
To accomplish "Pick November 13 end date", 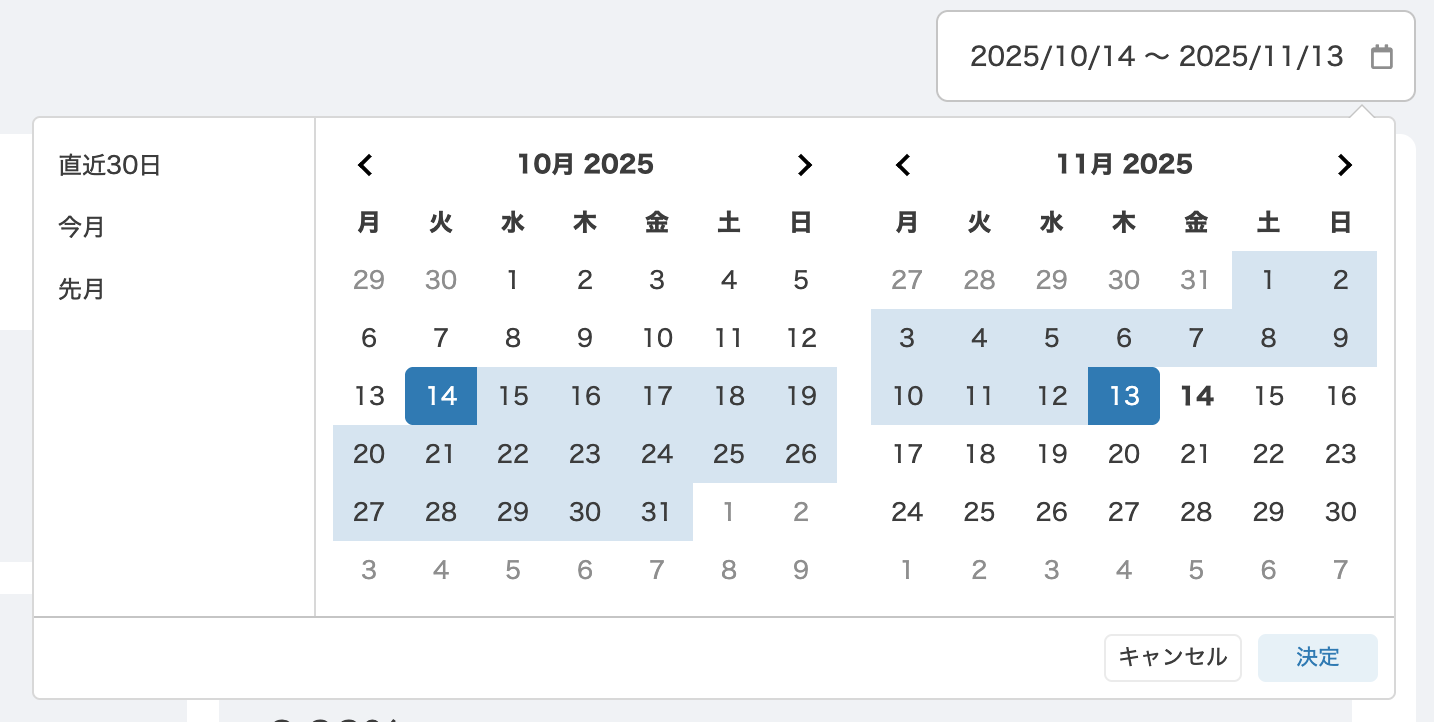I will point(1124,396).
